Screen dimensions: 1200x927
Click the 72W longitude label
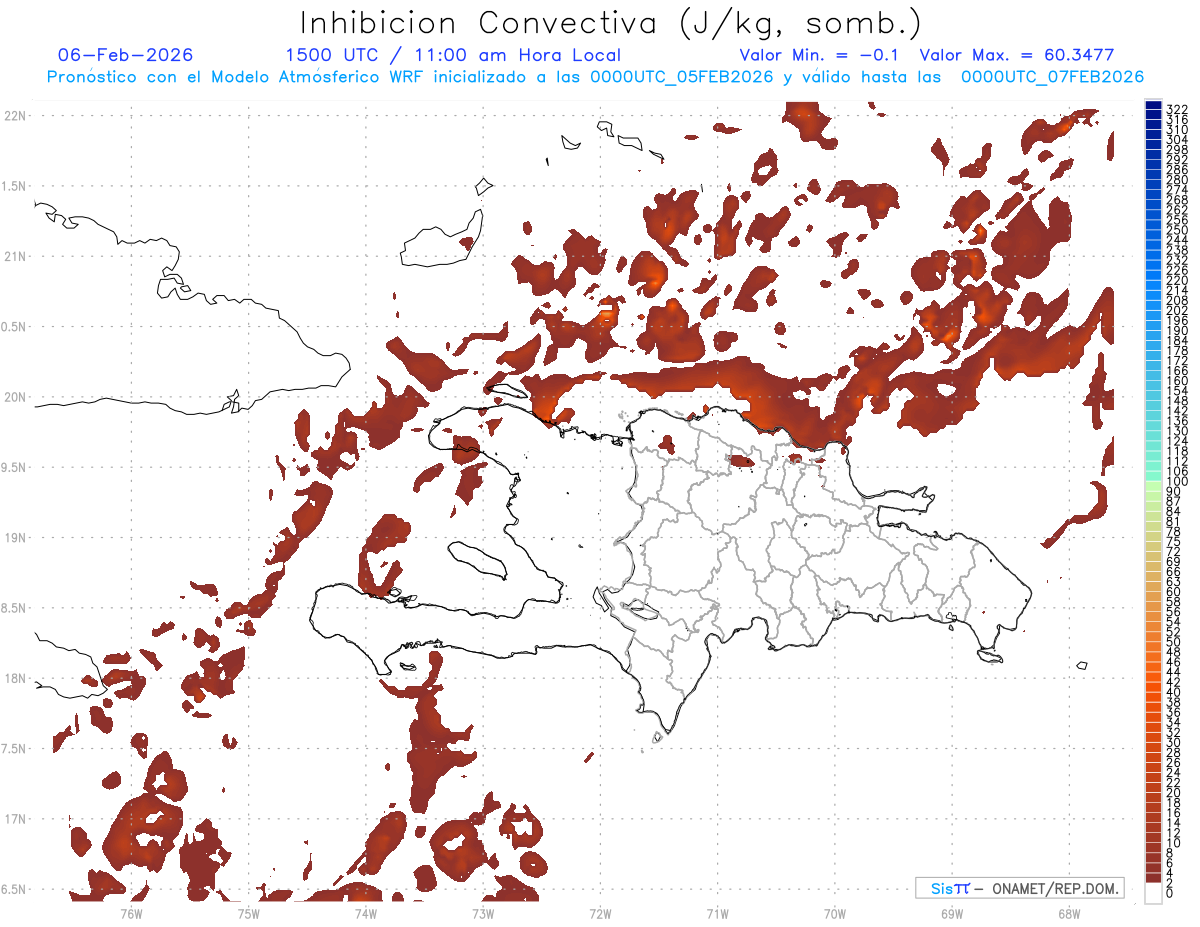600,913
